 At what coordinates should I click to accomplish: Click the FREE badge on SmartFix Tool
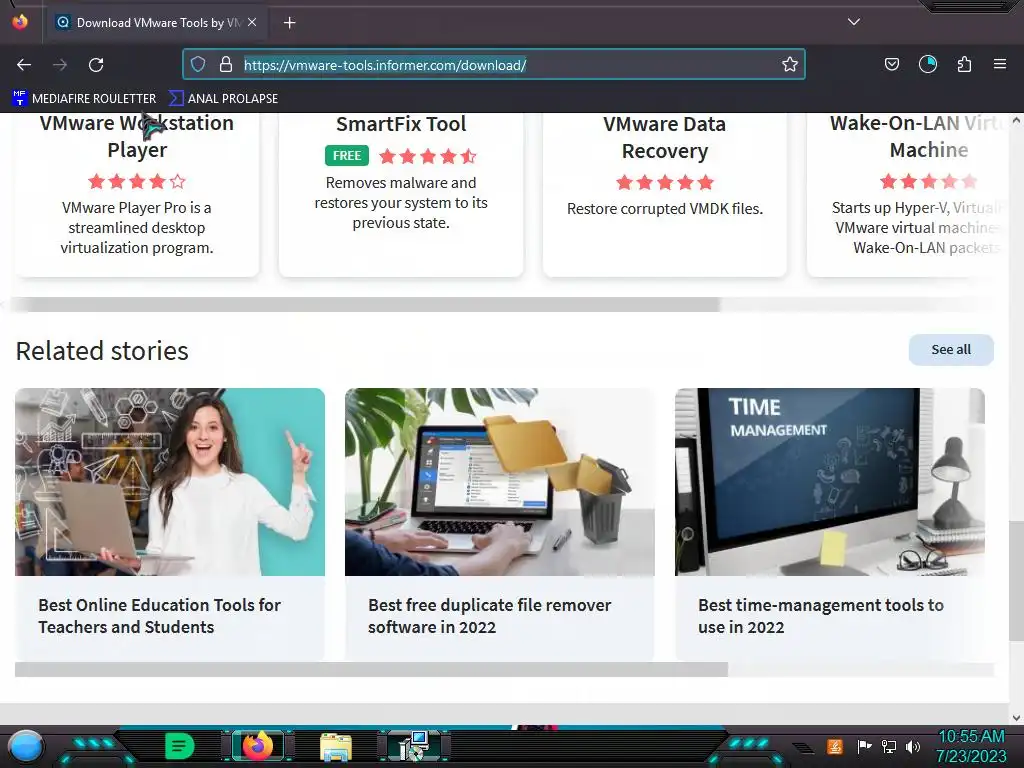click(x=347, y=155)
